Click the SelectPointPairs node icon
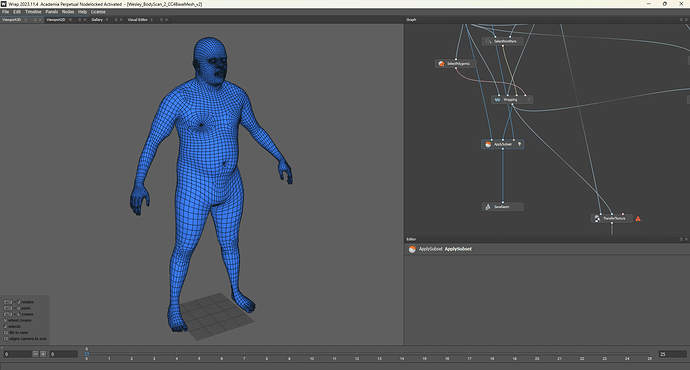 [488, 41]
